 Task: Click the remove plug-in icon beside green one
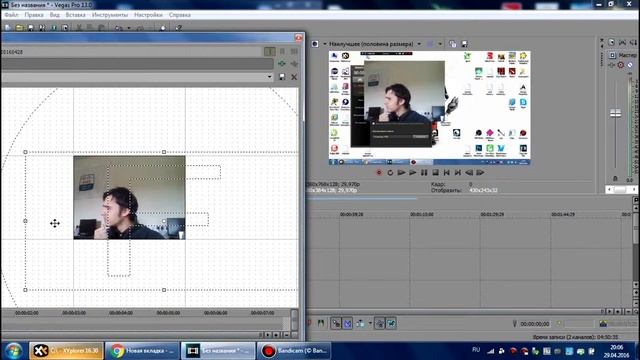(x=294, y=64)
